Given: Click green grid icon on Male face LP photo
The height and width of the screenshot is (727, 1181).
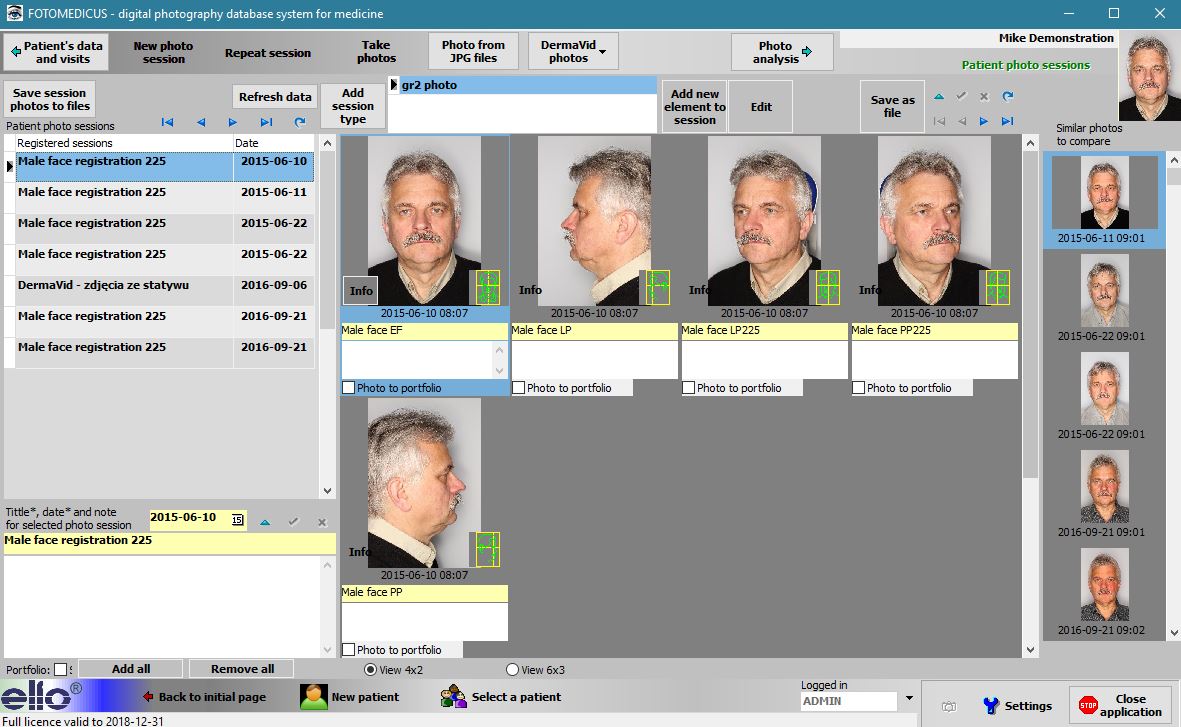Looking at the screenshot, I should click(658, 288).
